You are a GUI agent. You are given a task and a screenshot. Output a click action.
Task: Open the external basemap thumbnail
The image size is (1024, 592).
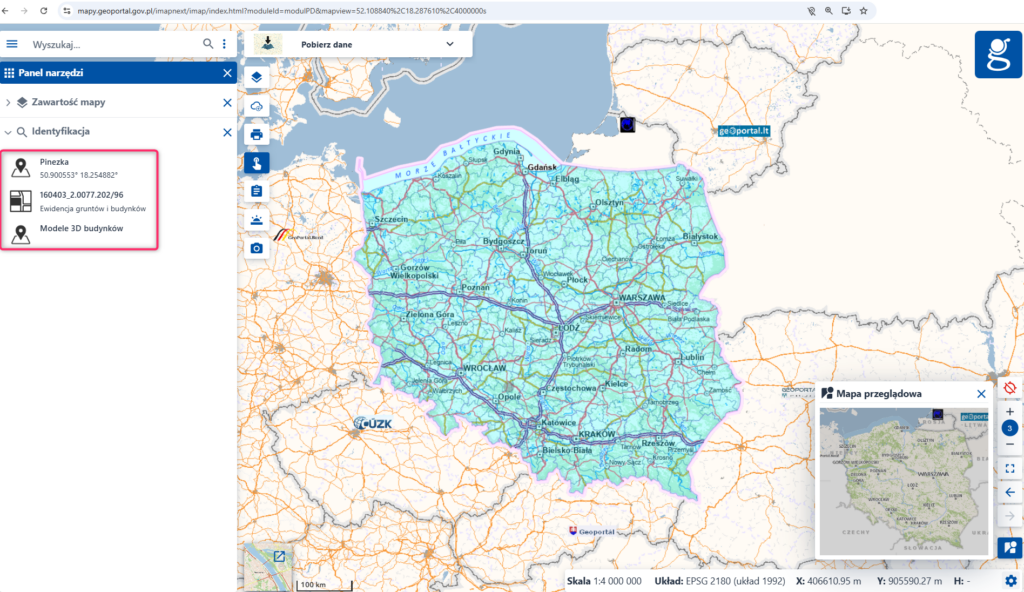[x=268, y=568]
